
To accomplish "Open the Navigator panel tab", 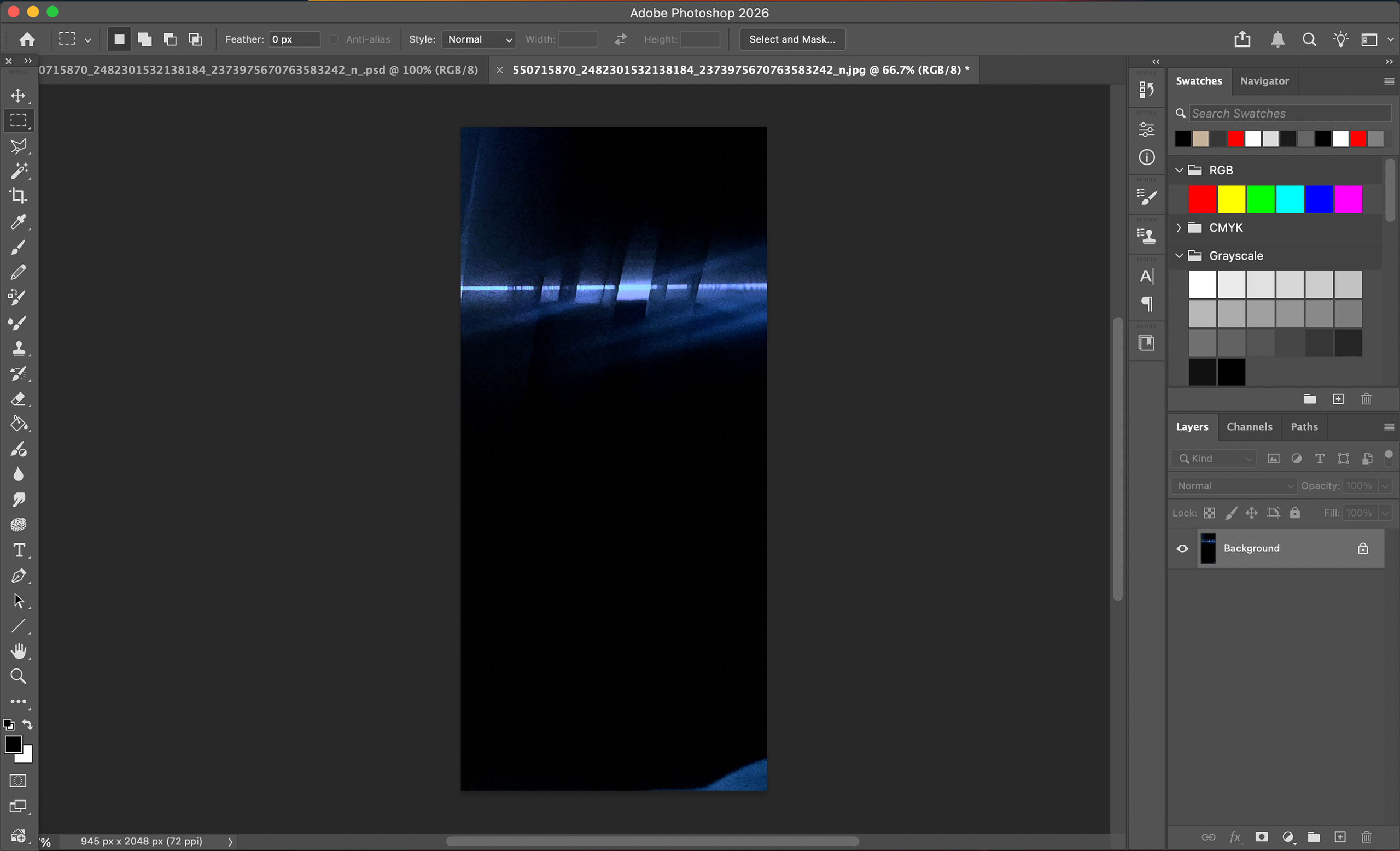I will click(1264, 80).
